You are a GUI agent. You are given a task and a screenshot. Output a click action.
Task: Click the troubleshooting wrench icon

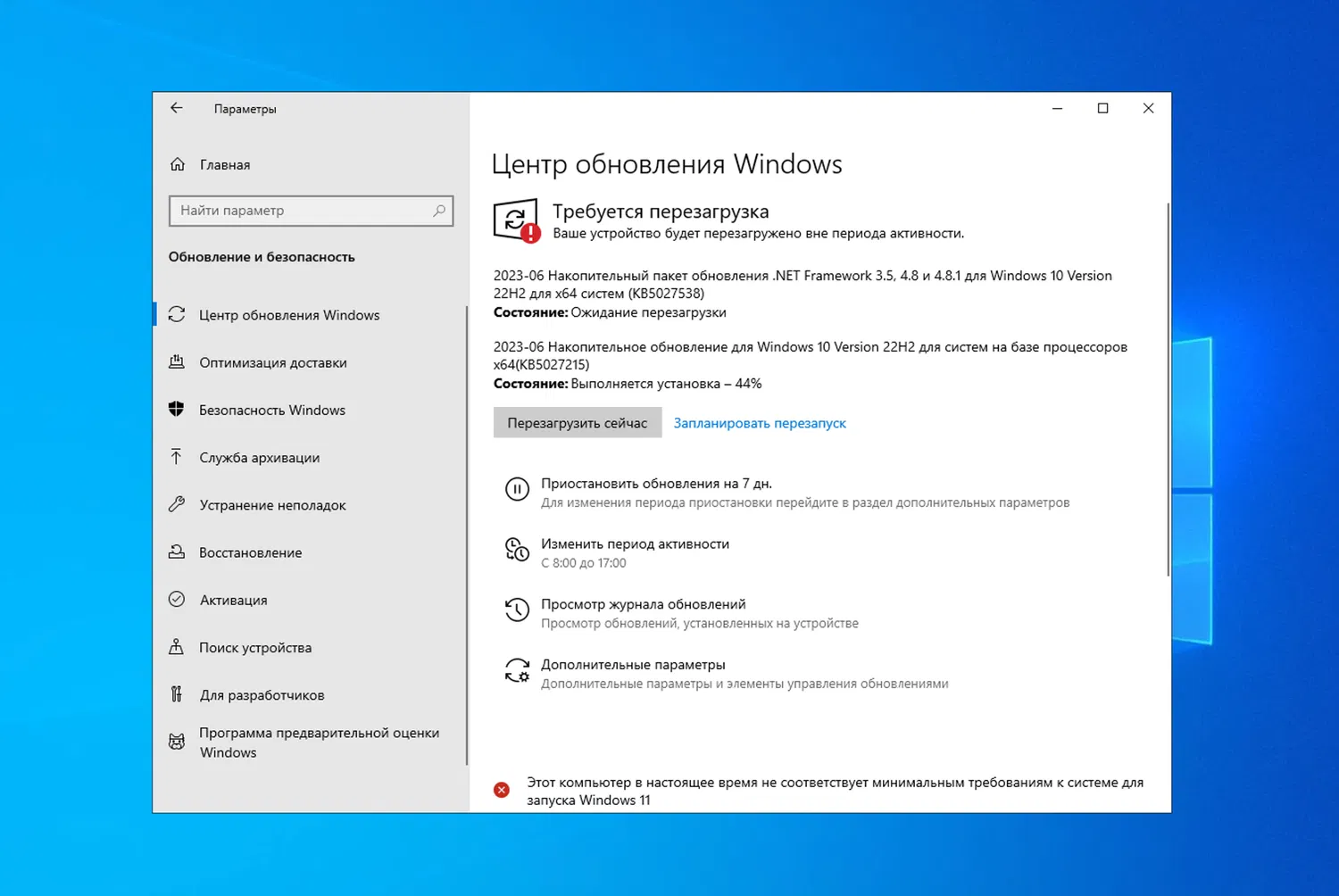click(178, 504)
